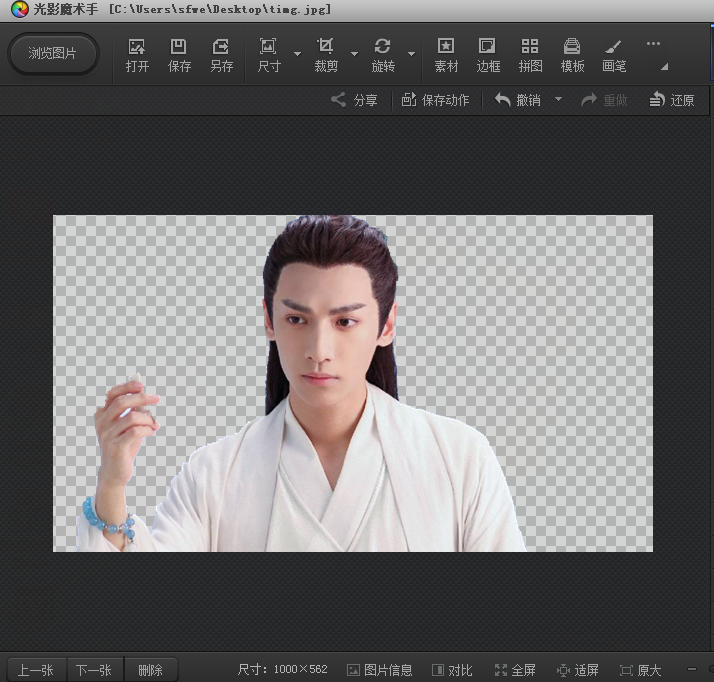Click the 浏览图片 (Browse Pictures) button
Screen dimensions: 714x682
coord(53,54)
